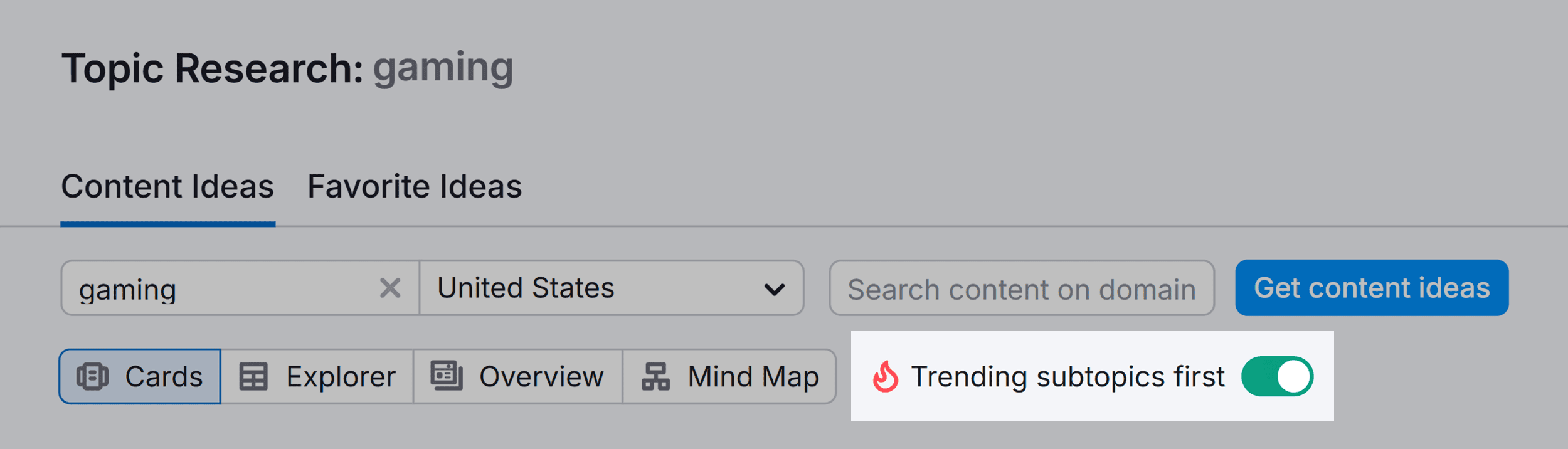Click the Cards view icon

pos(92,377)
